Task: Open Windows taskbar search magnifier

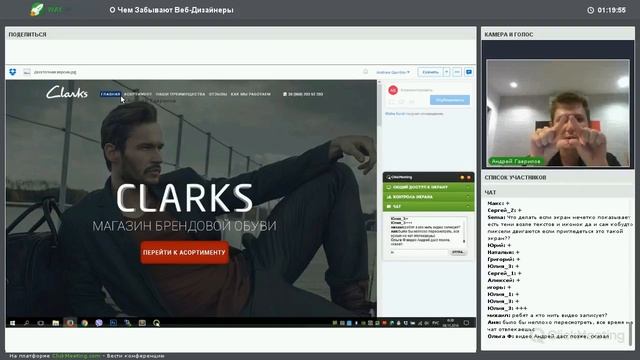Action: click(27, 323)
